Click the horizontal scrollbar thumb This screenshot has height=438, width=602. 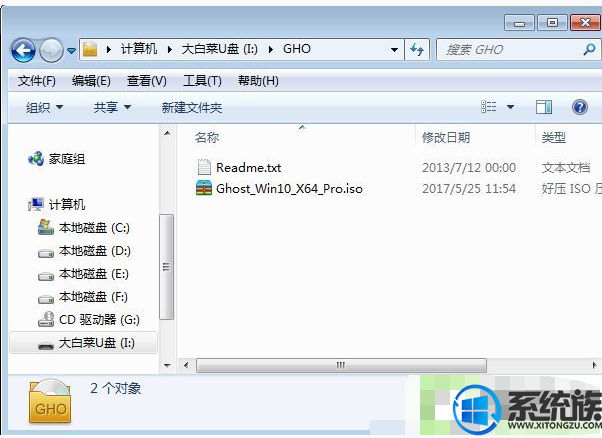341,365
